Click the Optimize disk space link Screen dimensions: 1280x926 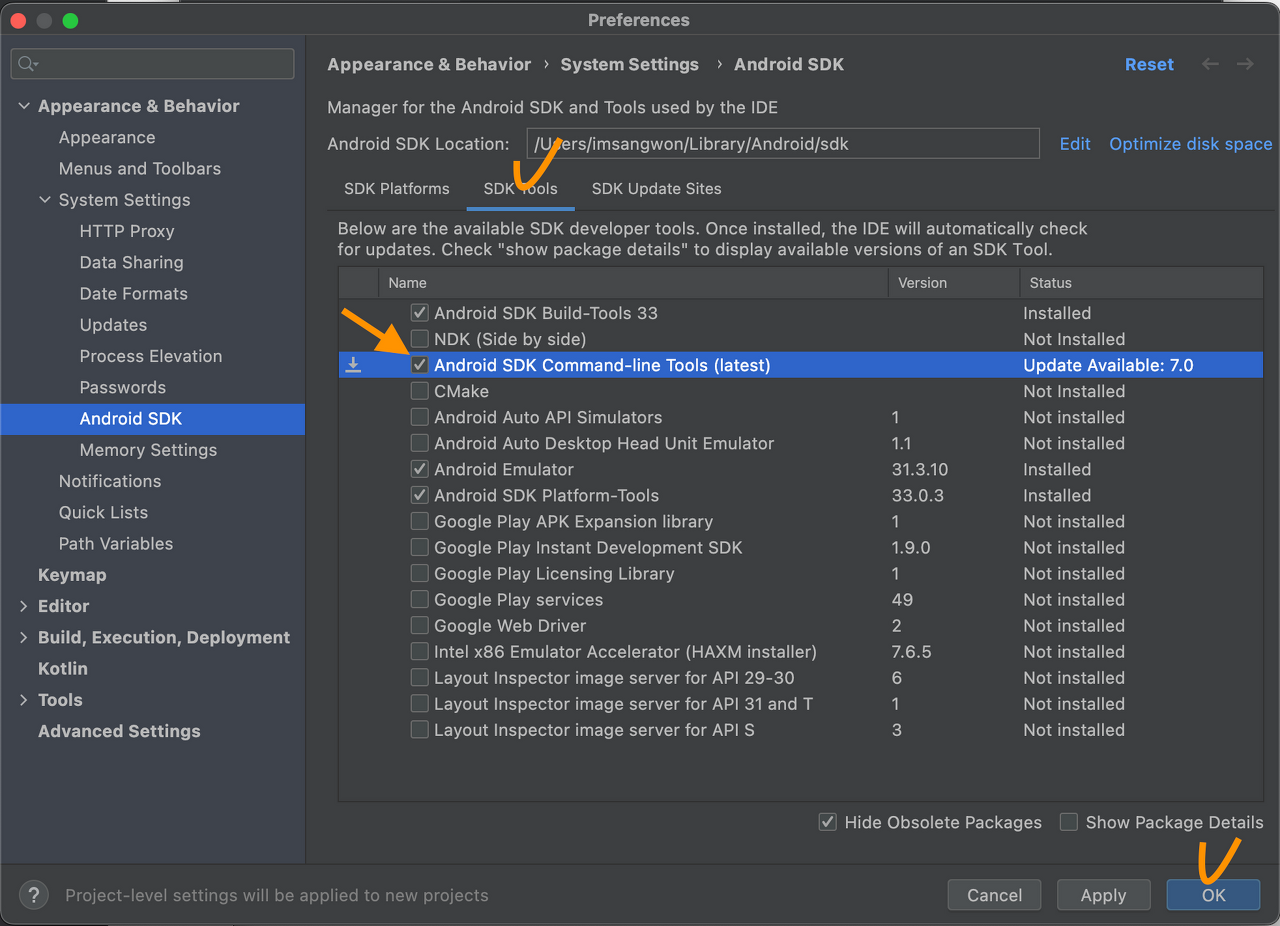[x=1191, y=143]
